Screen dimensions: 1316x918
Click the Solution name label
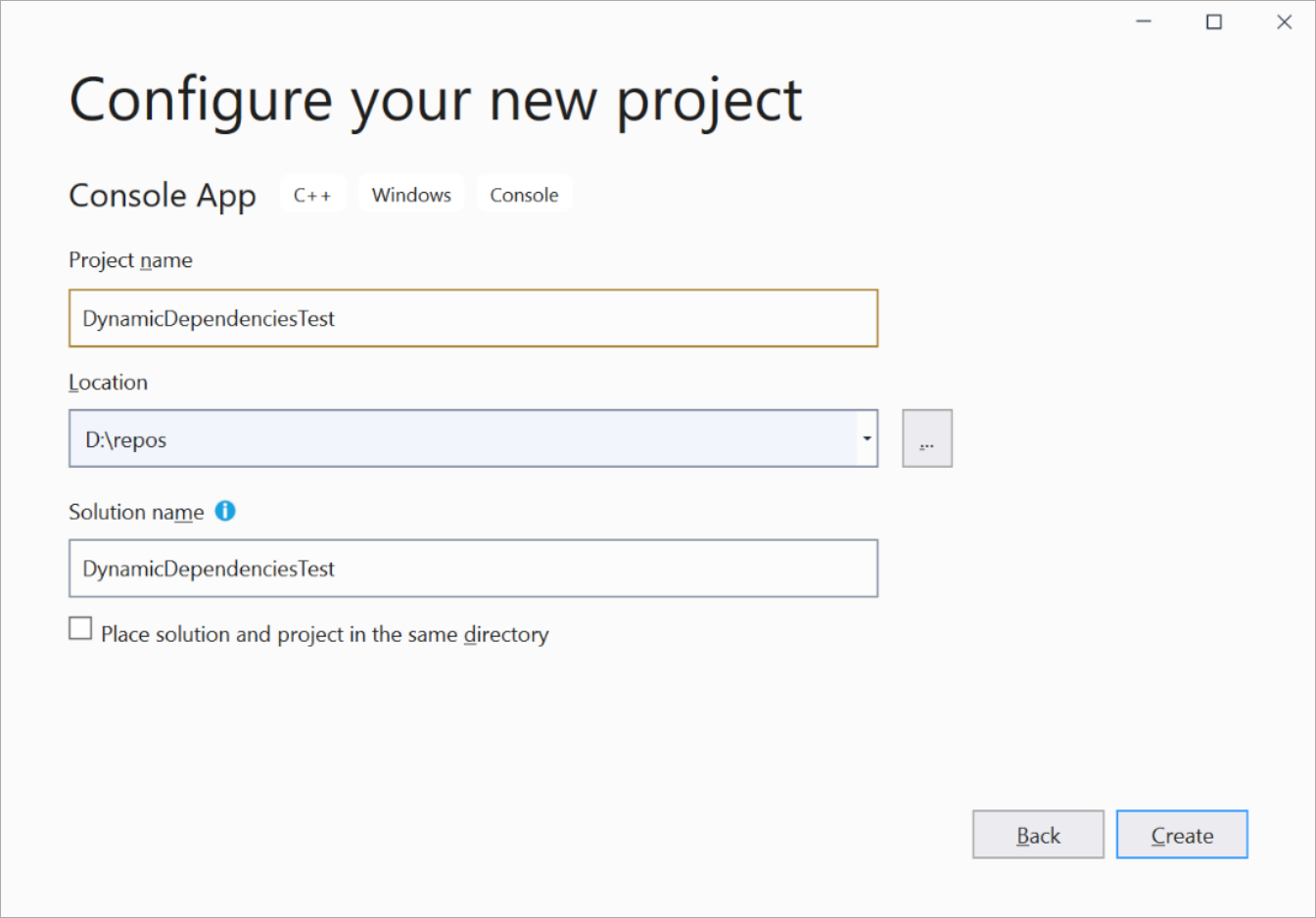tap(135, 511)
